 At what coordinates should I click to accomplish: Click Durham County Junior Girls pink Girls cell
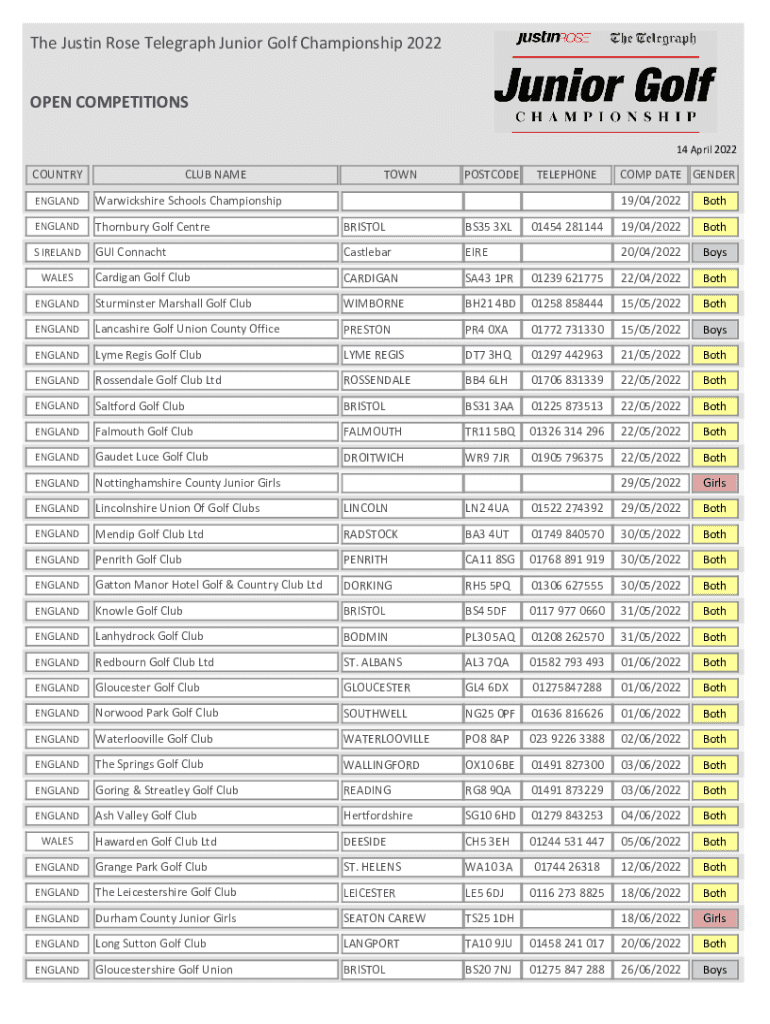tap(714, 919)
